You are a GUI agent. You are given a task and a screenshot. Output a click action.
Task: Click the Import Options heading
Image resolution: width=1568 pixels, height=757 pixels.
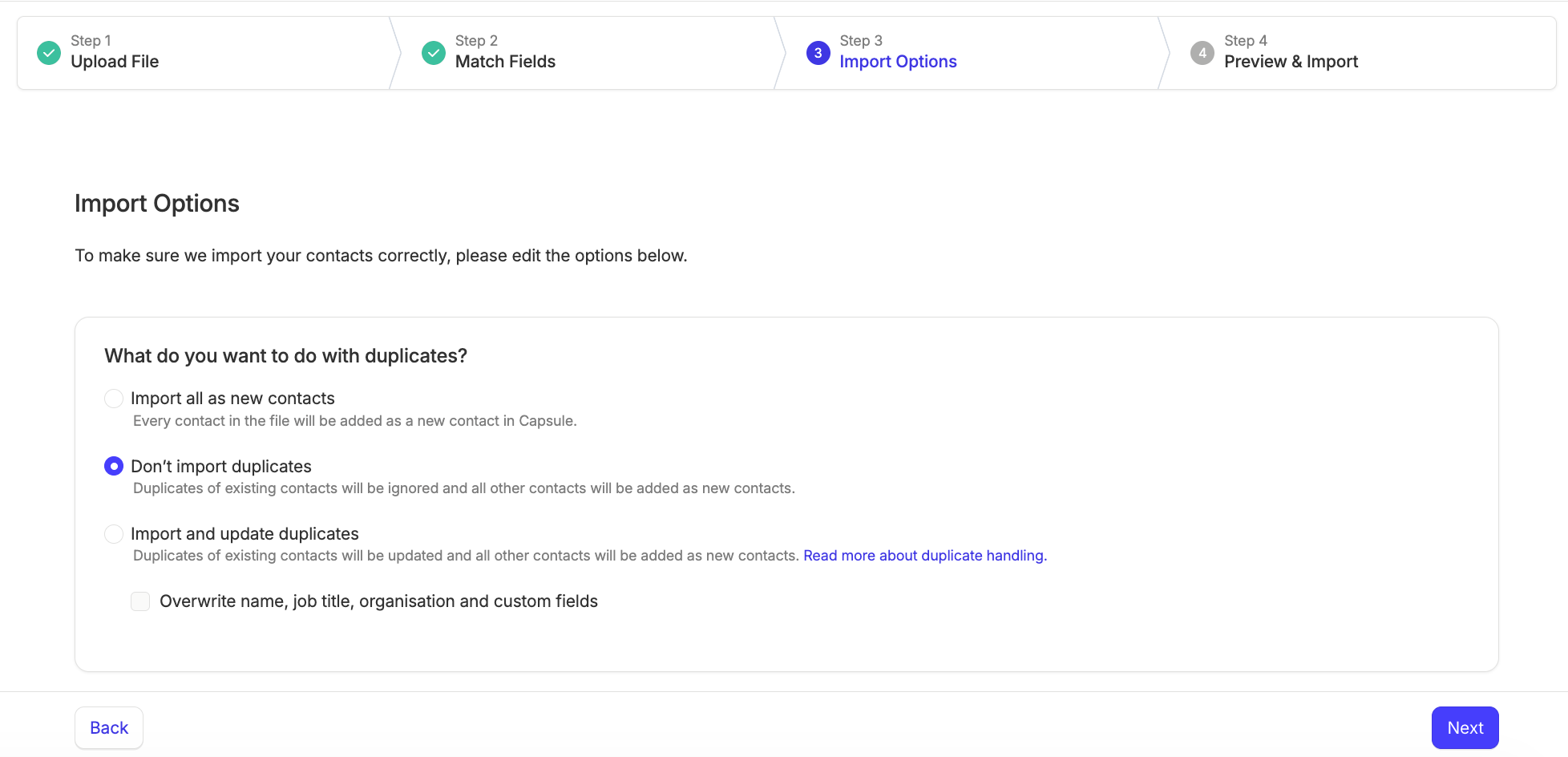(x=157, y=204)
